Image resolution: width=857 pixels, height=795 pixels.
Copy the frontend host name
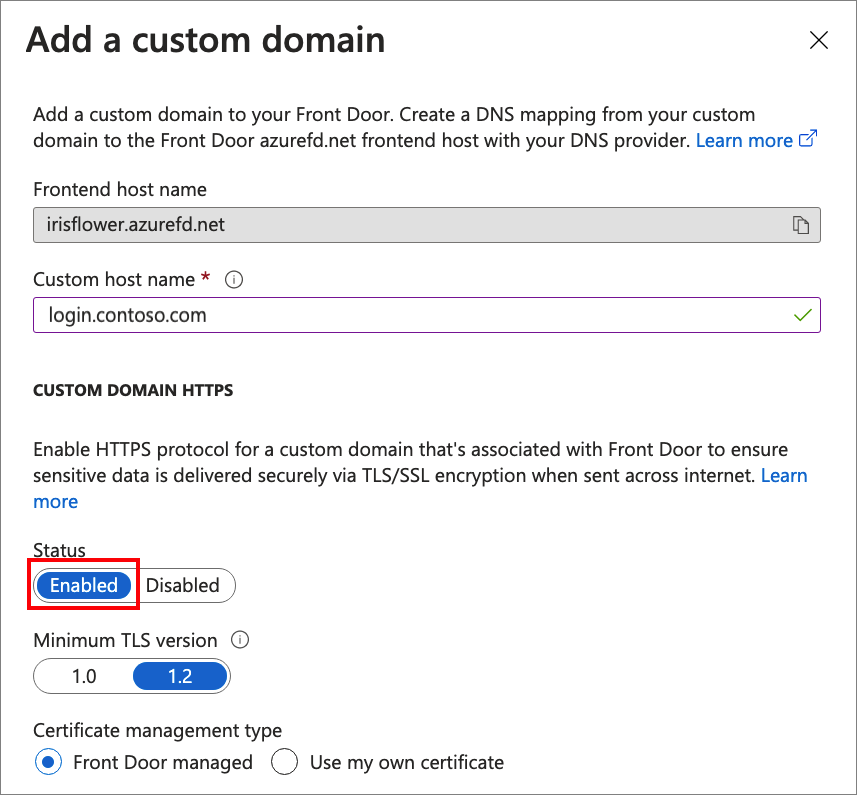801,225
